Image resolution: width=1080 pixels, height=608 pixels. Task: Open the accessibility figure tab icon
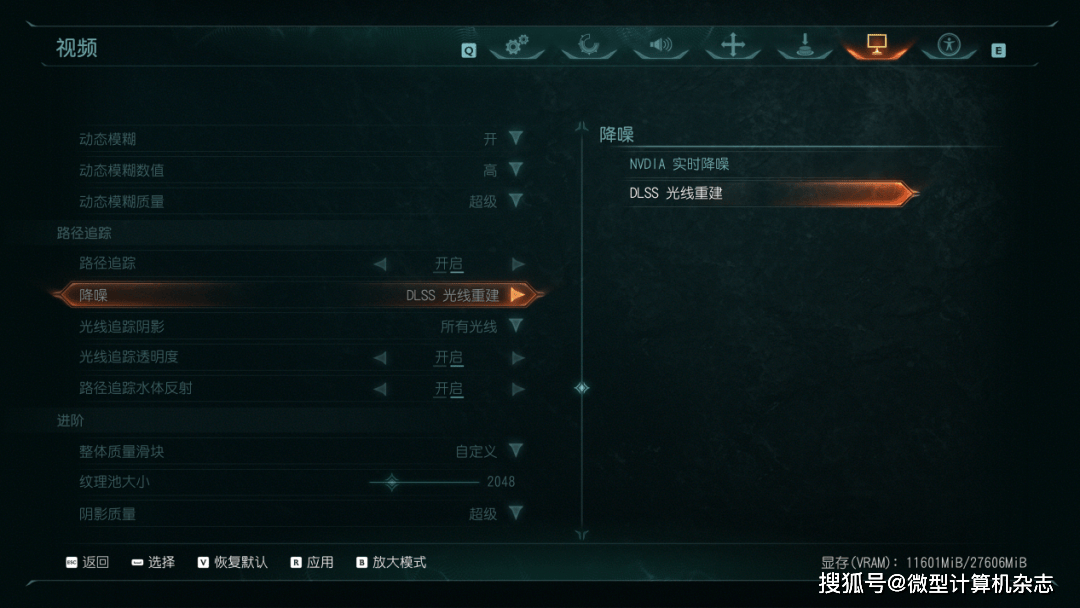[949, 45]
